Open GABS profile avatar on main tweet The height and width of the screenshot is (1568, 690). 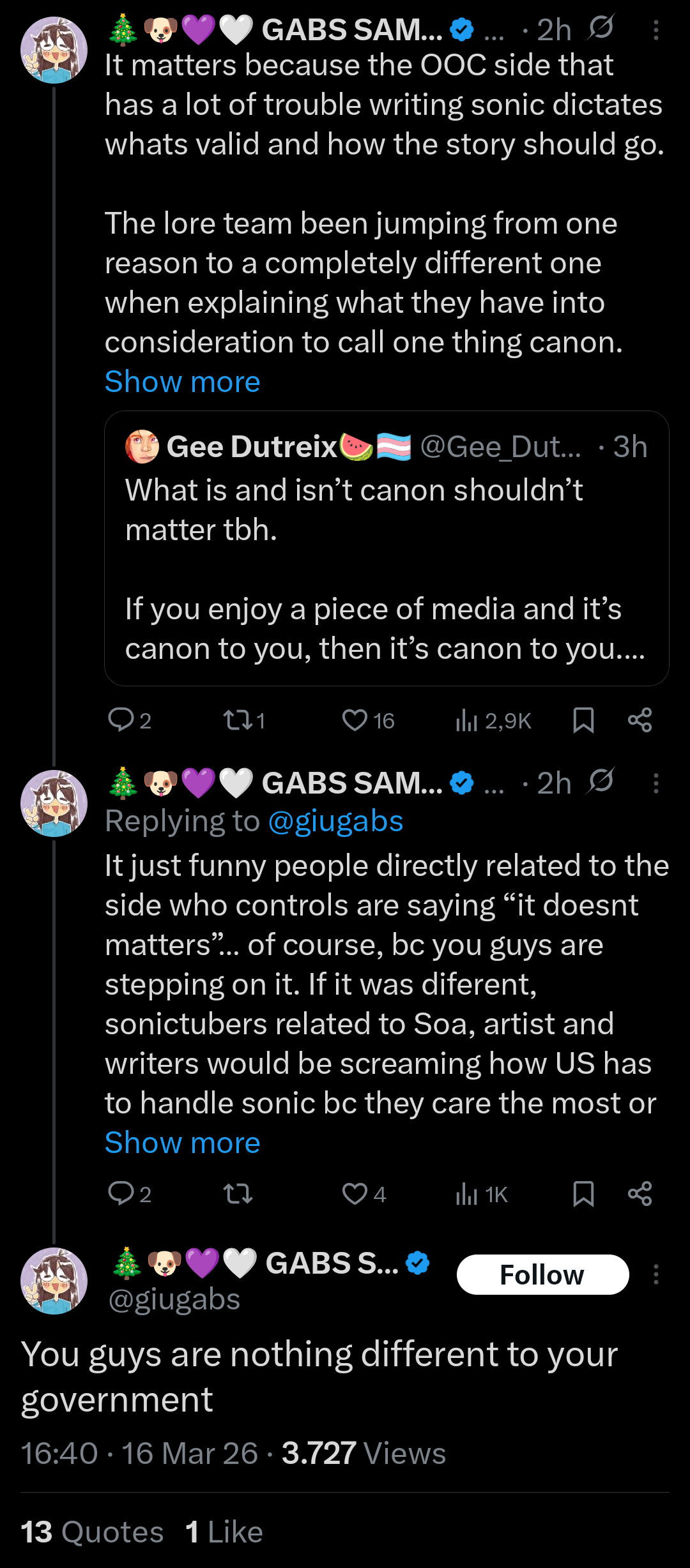54,1281
